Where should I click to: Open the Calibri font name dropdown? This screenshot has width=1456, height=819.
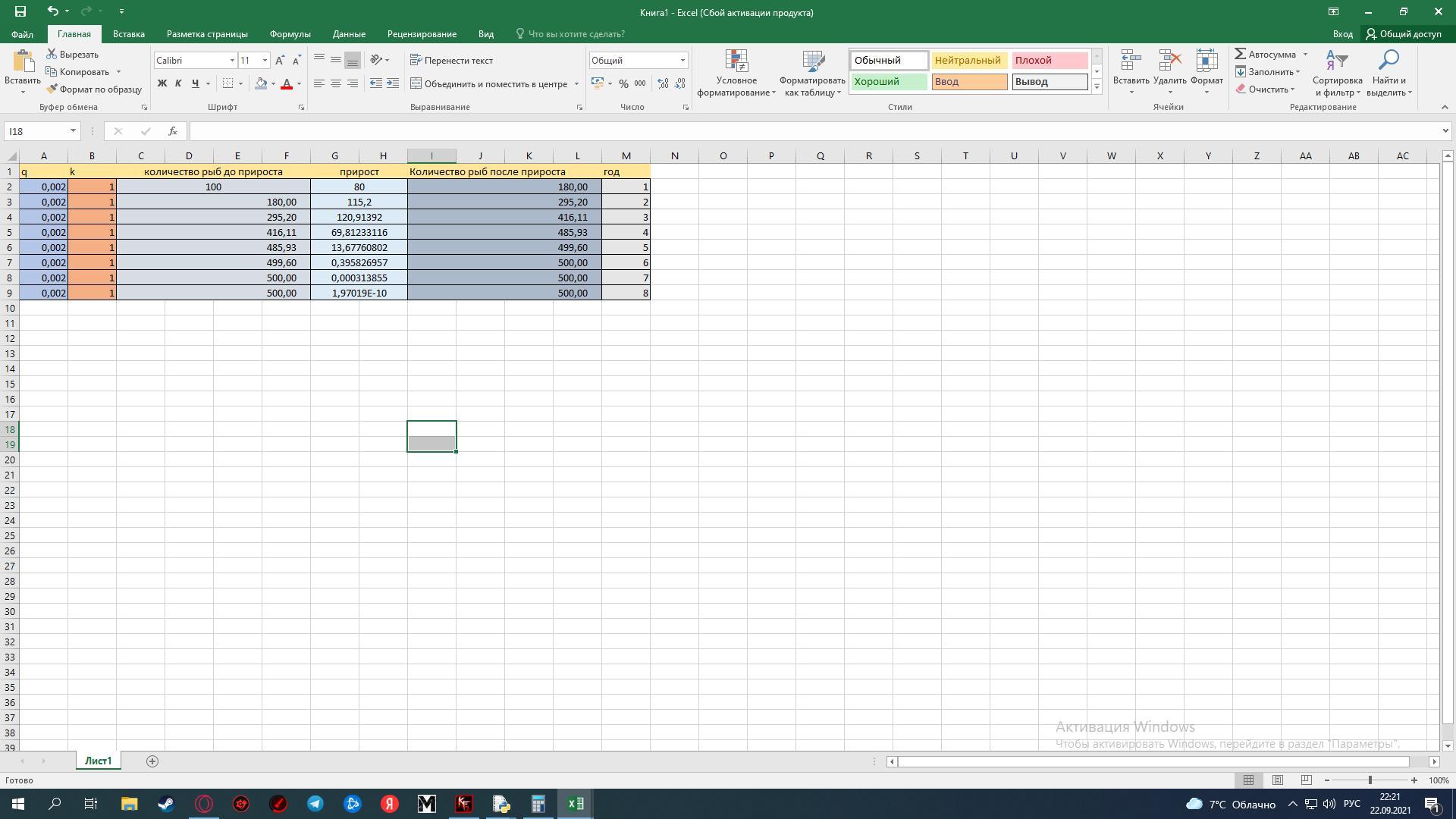[232, 60]
